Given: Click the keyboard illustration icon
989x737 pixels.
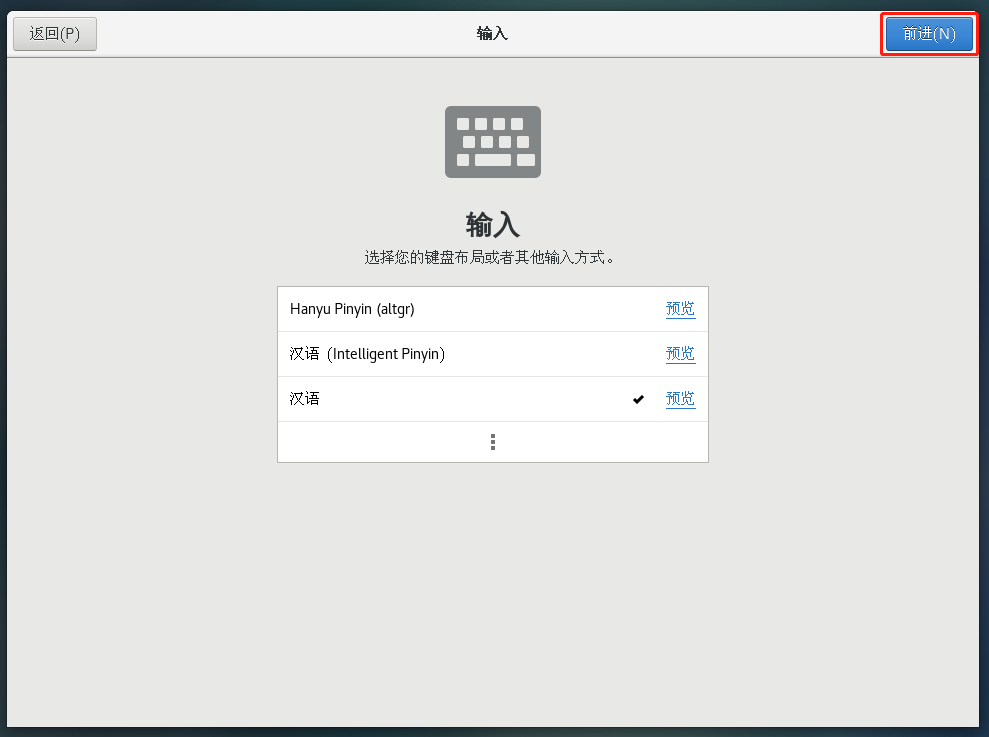Looking at the screenshot, I should coord(492,142).
